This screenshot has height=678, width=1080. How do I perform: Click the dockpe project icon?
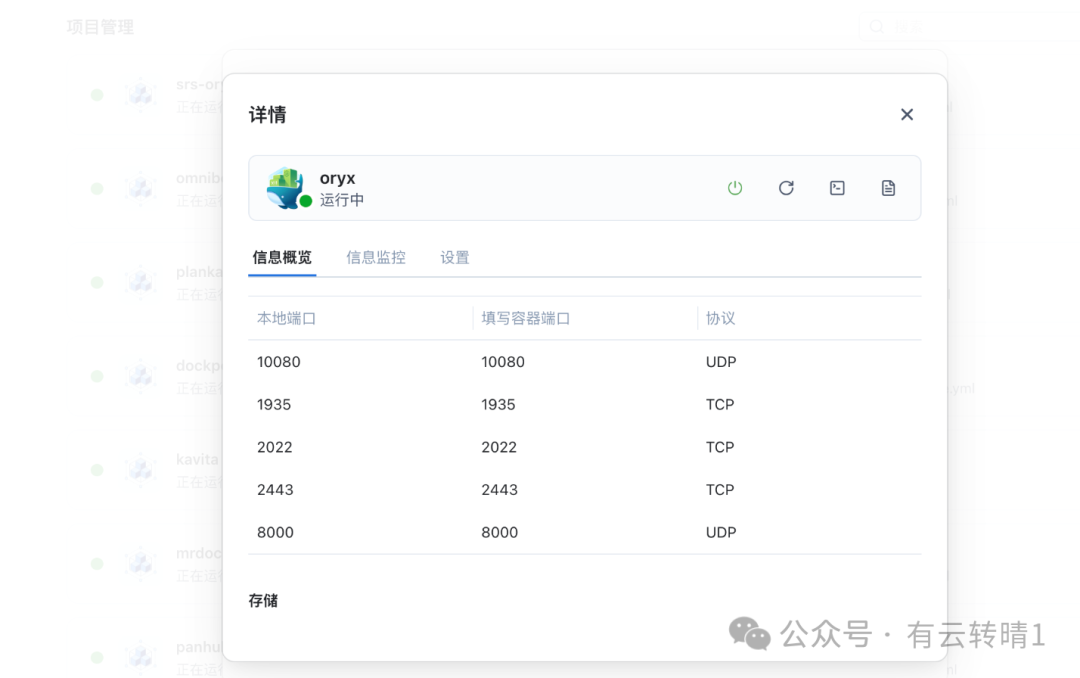point(141,375)
